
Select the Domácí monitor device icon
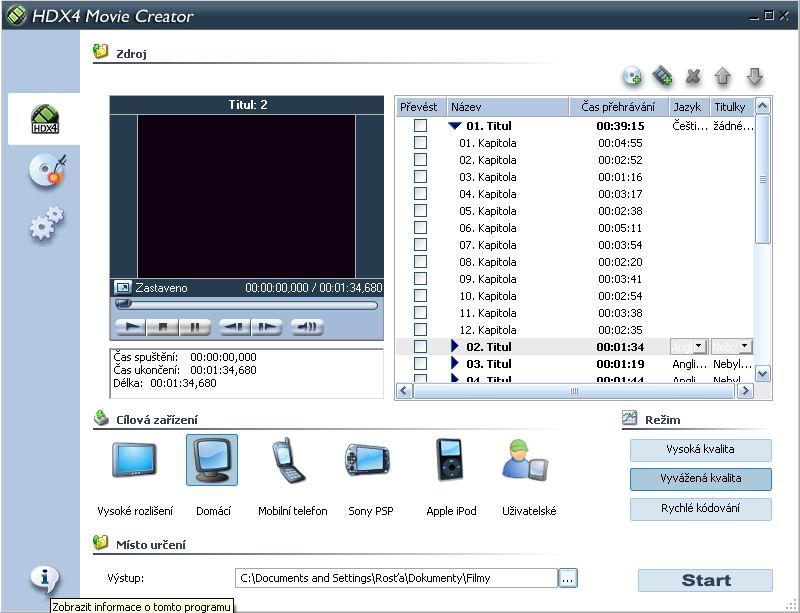coord(212,460)
